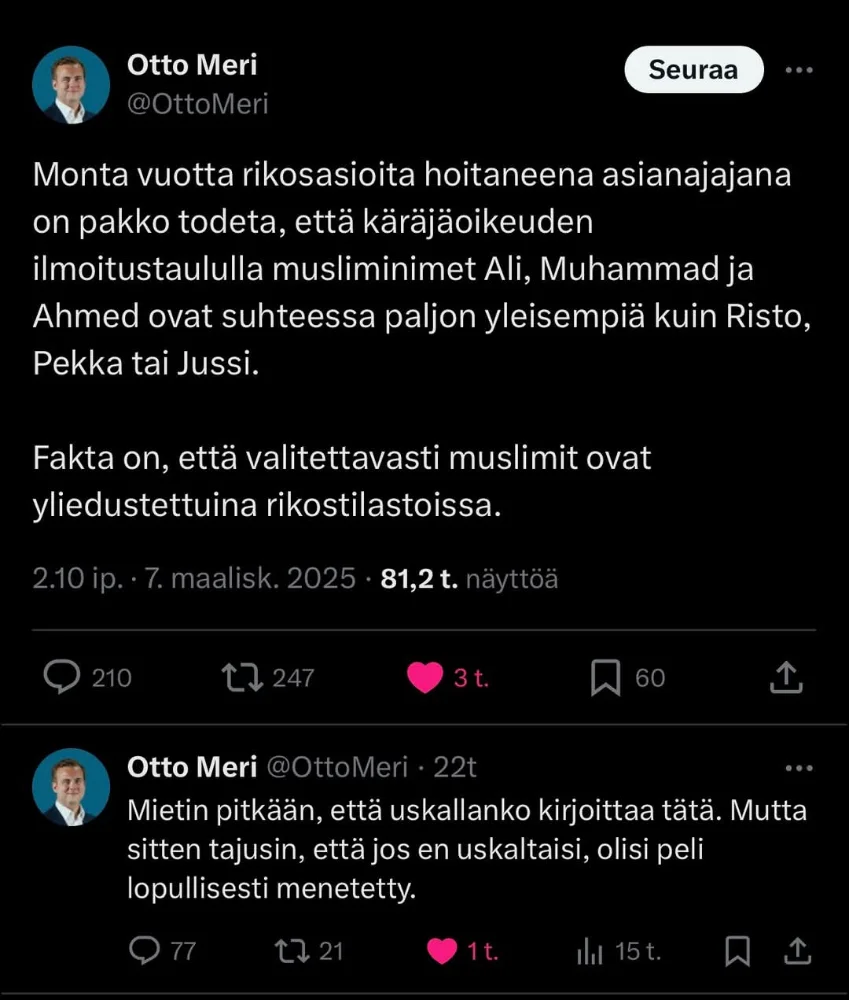Bookmark the main post with 60 saves
Viewport: 849px width, 1000px height.
tap(606, 678)
